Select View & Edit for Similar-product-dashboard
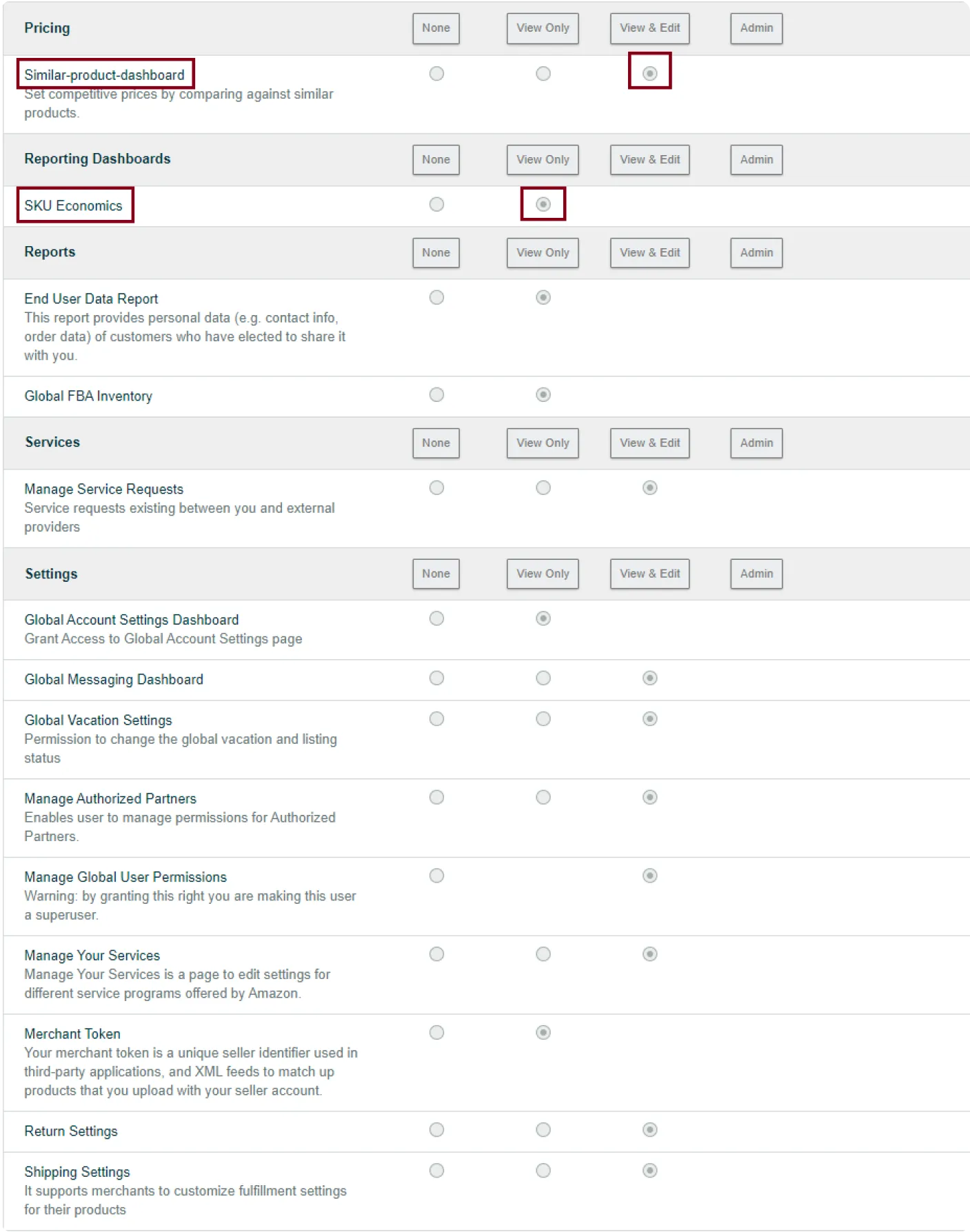Image resolution: width=970 pixels, height=1232 pixels. 649,73
